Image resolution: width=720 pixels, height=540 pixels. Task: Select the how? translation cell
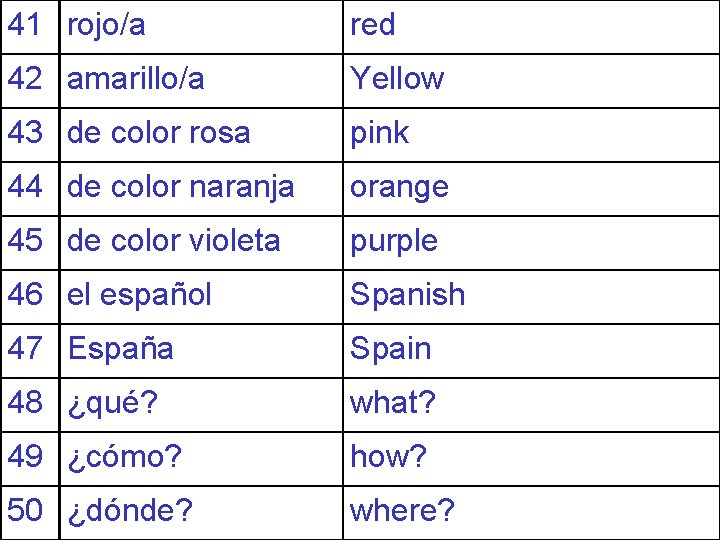tap(531, 459)
